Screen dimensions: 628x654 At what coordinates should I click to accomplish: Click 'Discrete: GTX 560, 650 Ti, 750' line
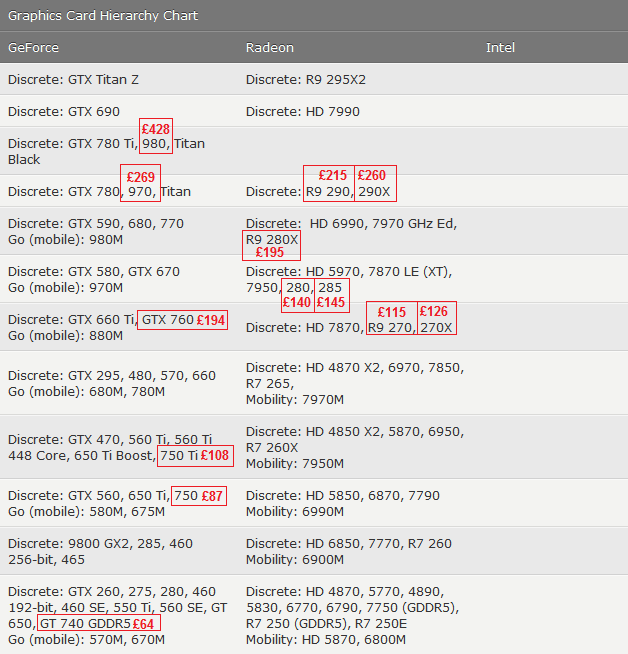point(103,495)
